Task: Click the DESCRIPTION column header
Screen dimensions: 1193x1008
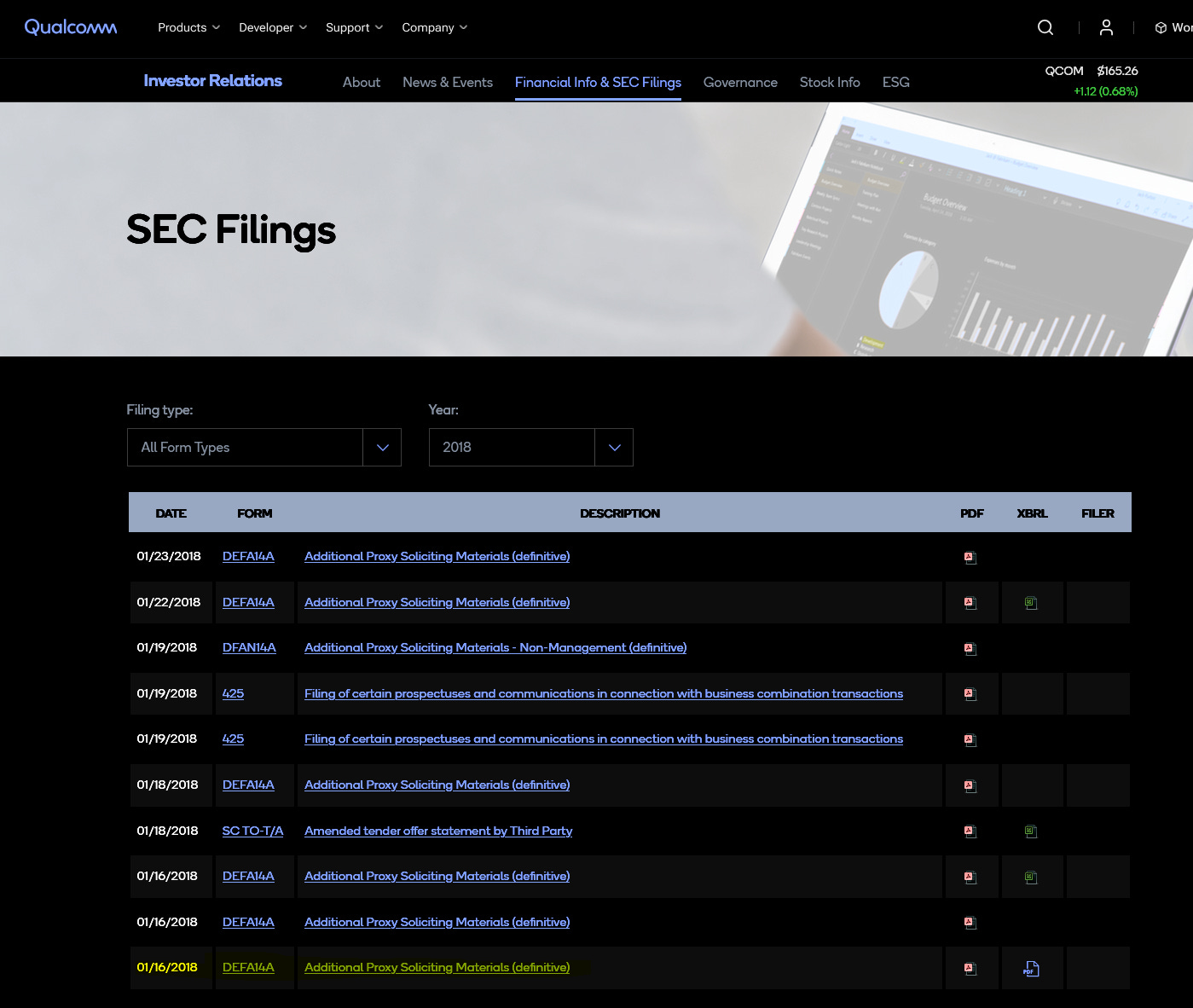Action: [x=620, y=513]
